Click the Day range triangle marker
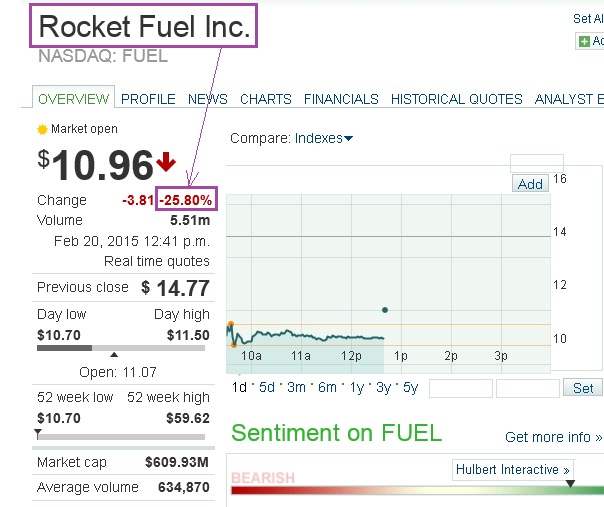 coord(113,354)
